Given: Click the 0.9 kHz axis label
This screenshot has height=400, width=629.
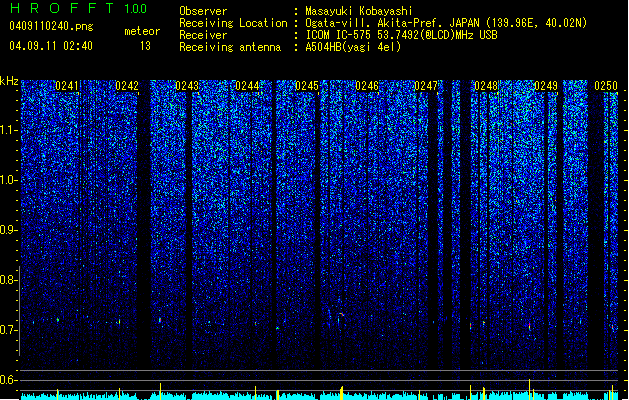Looking at the screenshot, I should pyautogui.click(x=9, y=230).
